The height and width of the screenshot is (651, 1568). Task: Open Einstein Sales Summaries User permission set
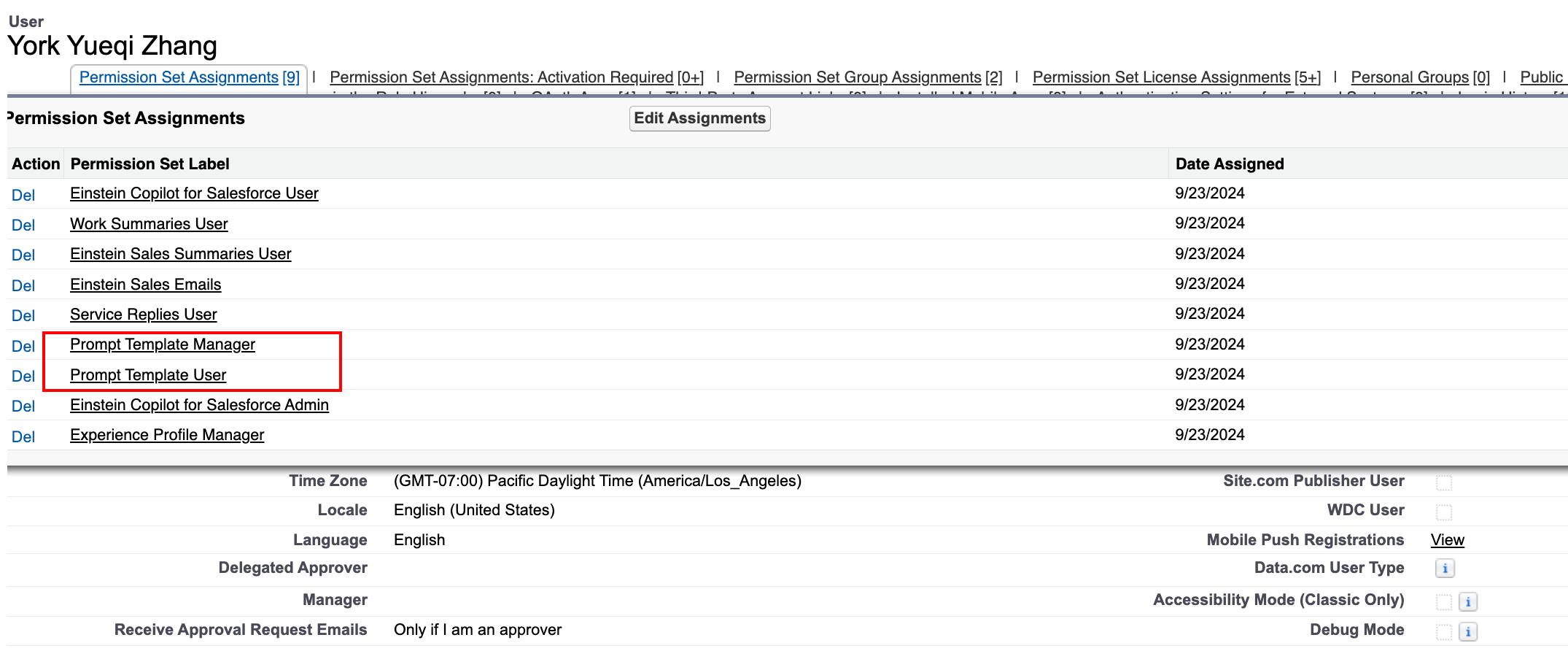pos(180,254)
